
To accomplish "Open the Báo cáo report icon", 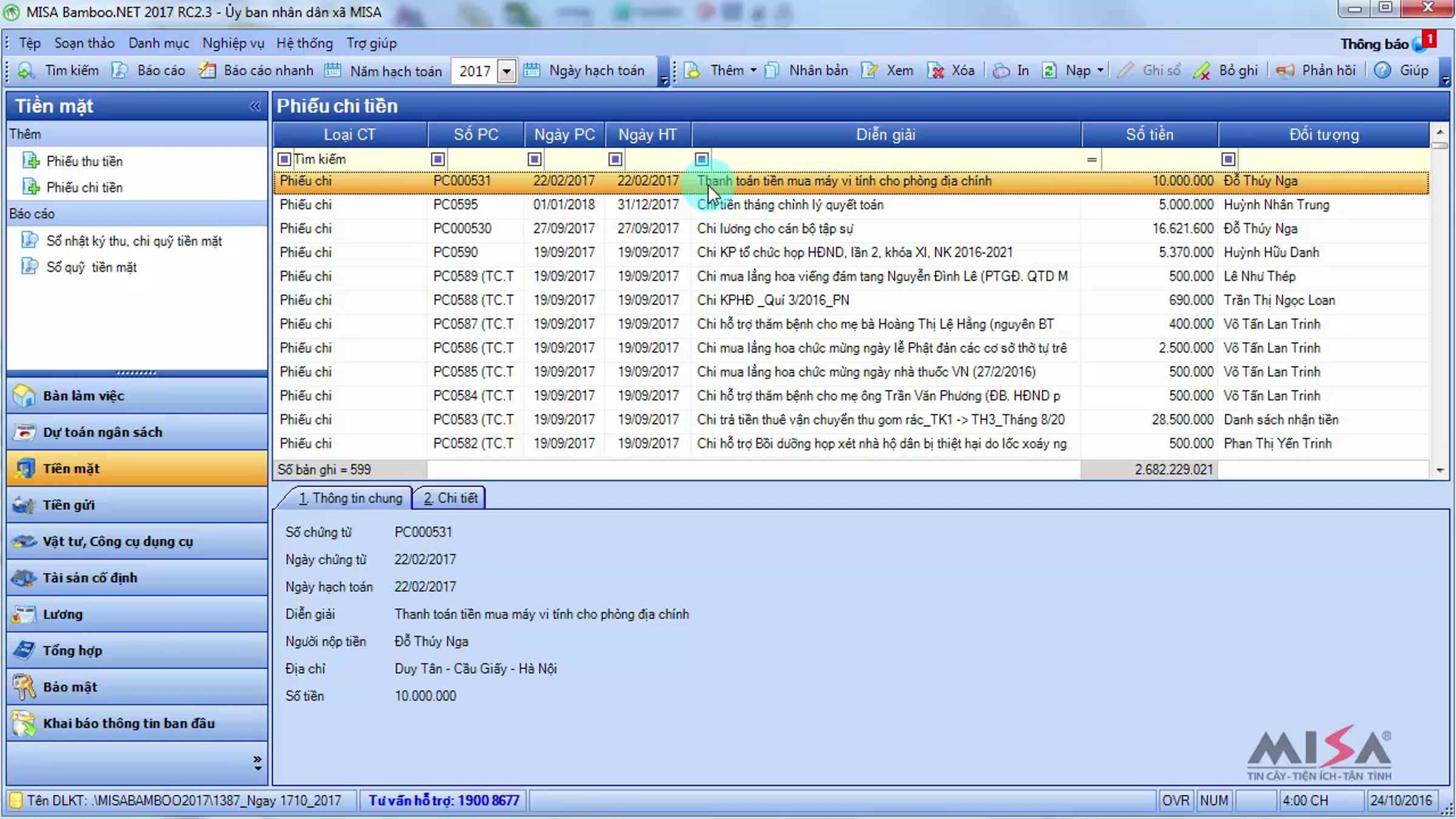I will point(120,71).
